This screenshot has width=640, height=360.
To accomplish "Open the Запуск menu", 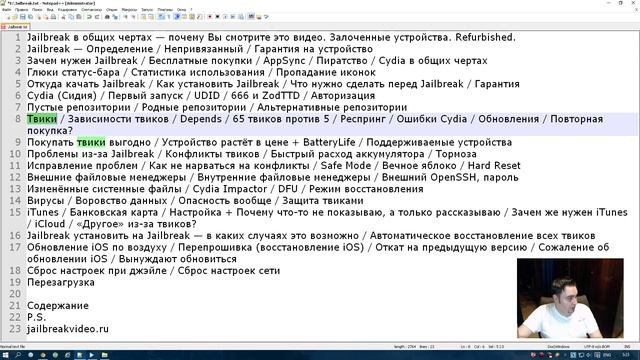I will 147,9.
